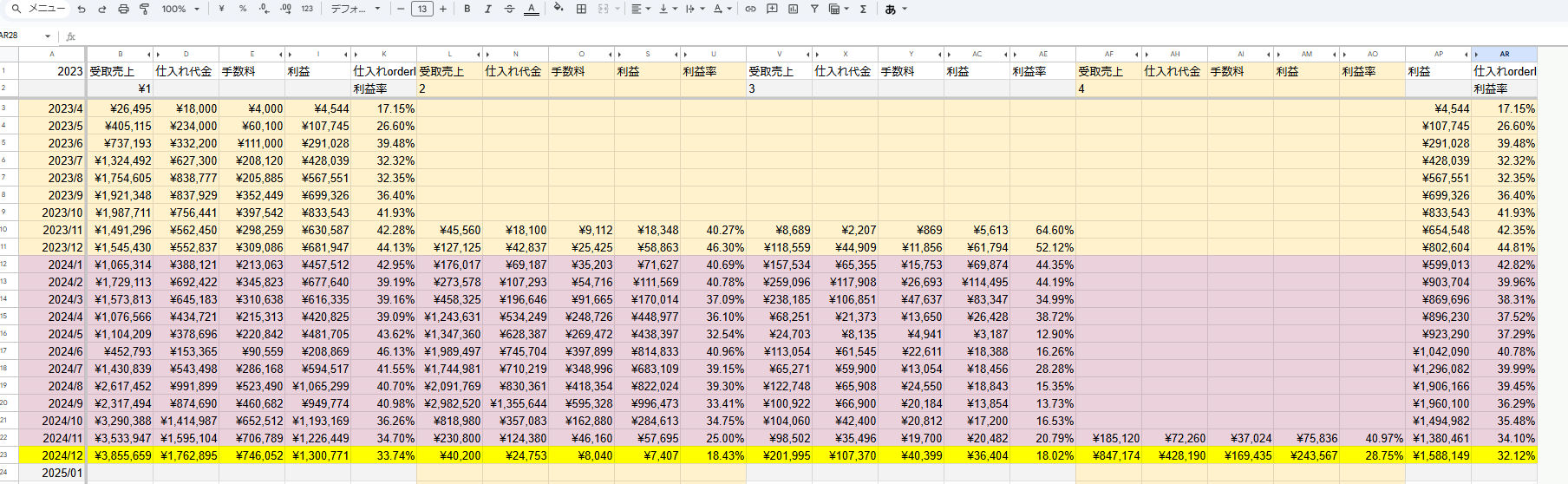Open the 100% zoom dropdown
Image resolution: width=1568 pixels, height=484 pixels.
(x=180, y=9)
